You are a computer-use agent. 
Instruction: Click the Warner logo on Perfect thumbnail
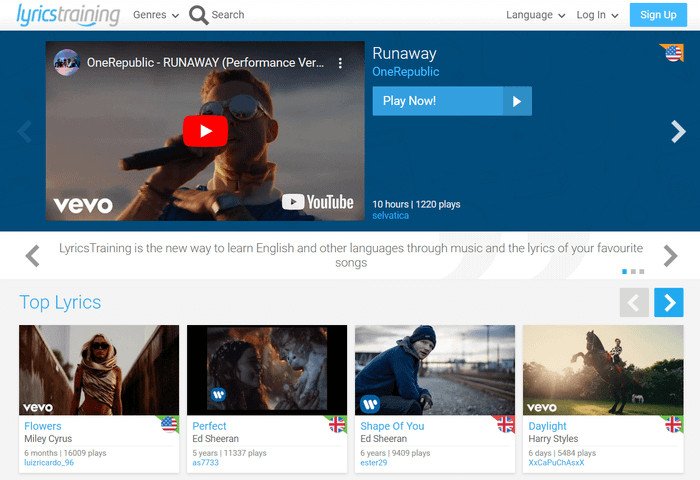218,394
